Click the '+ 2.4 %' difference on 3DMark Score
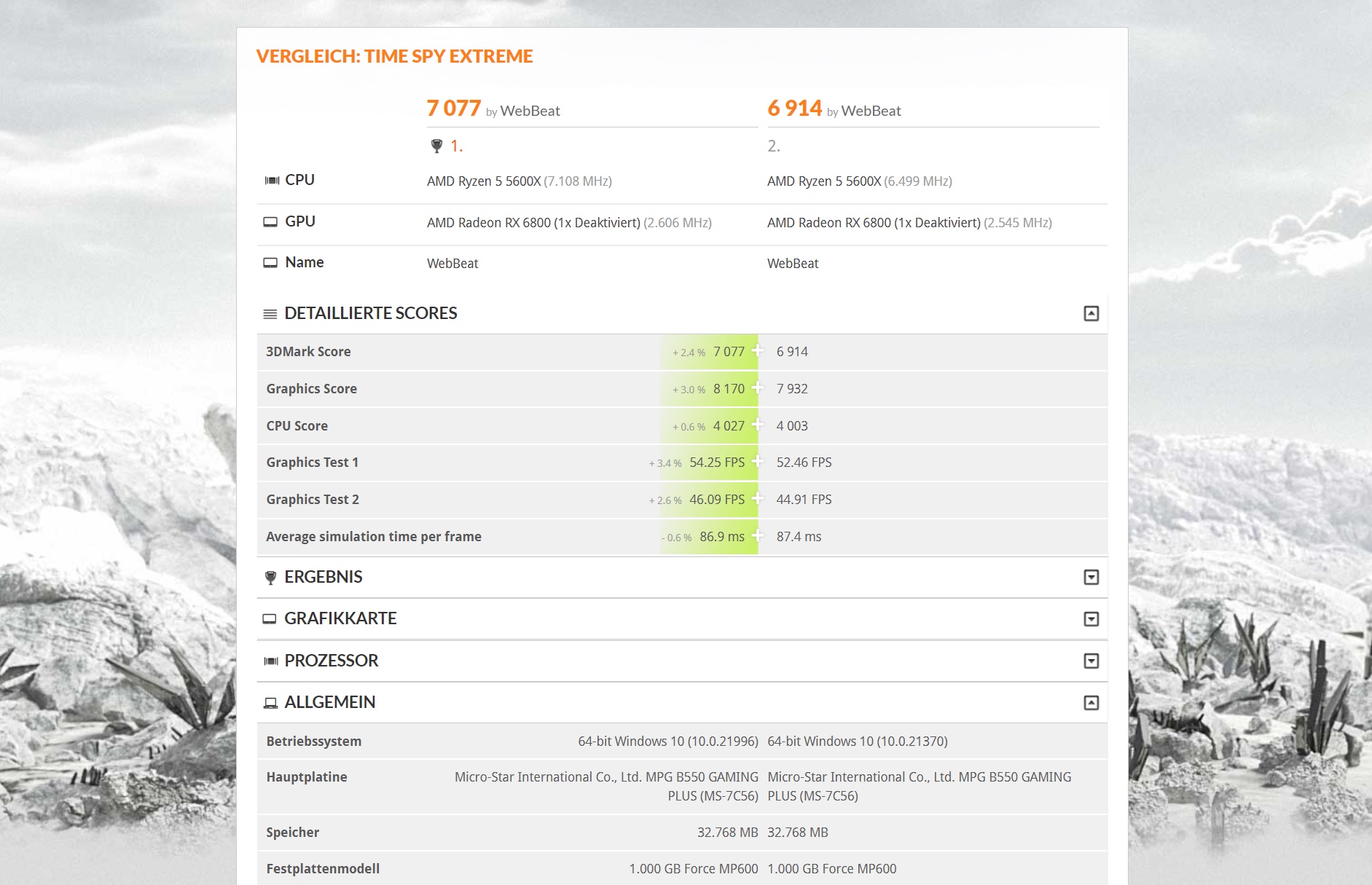The width and height of the screenshot is (1372, 885). click(x=689, y=353)
